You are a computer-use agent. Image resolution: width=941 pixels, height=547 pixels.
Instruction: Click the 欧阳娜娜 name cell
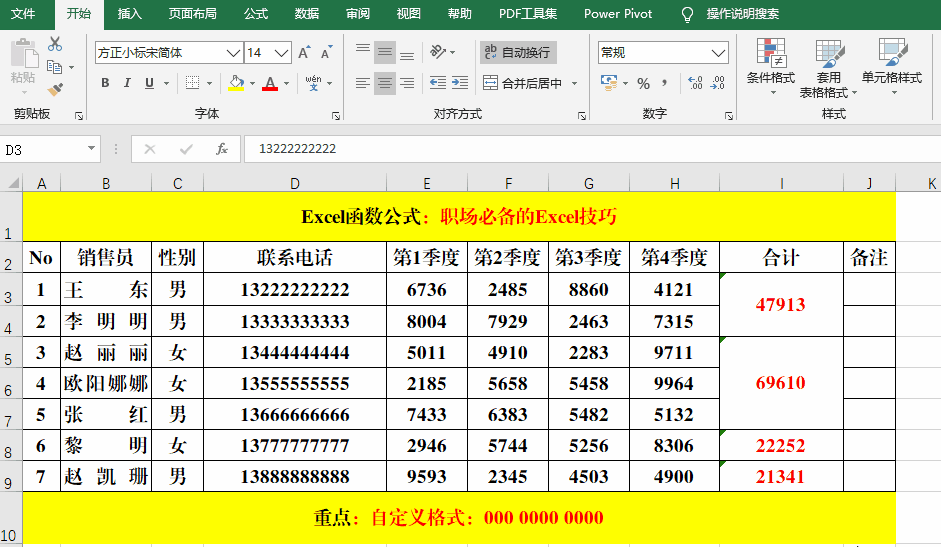(106, 383)
